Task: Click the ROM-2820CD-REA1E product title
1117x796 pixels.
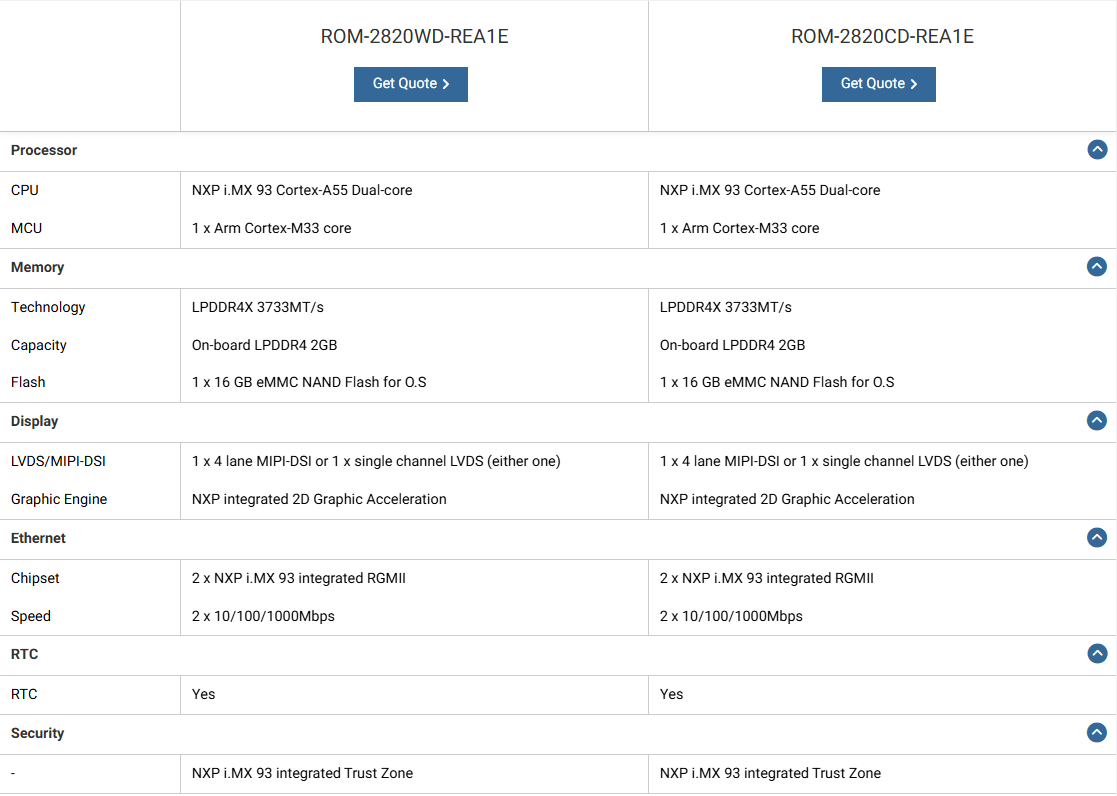Action: [x=882, y=37]
